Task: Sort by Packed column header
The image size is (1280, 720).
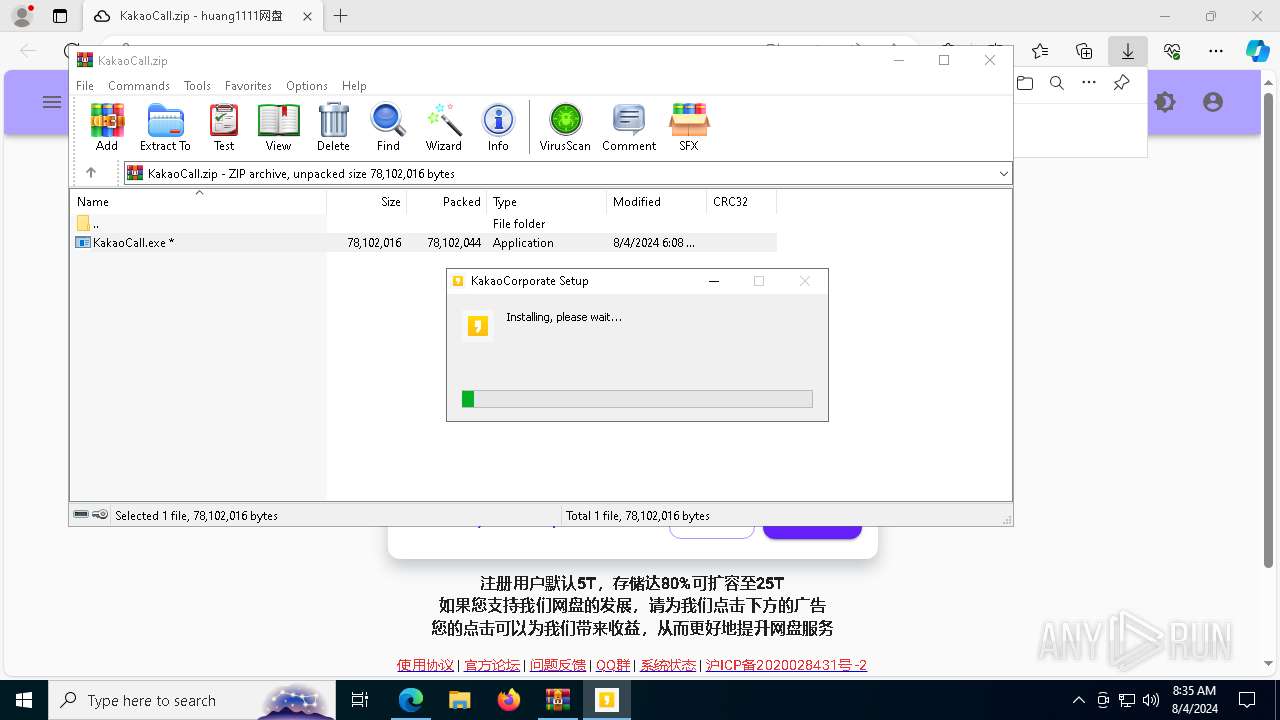Action: click(447, 202)
